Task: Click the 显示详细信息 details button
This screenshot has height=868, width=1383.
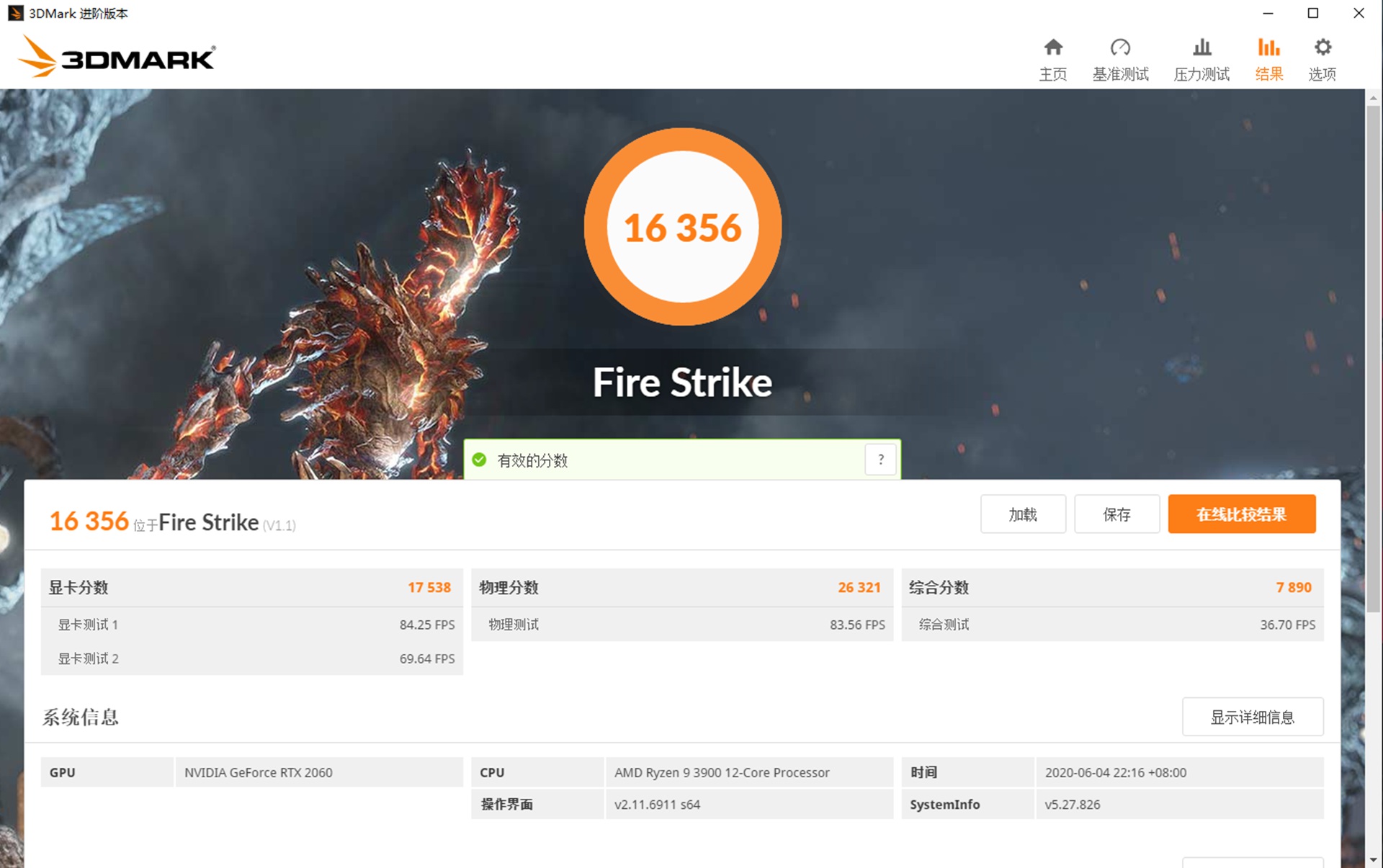Action: point(1253,717)
